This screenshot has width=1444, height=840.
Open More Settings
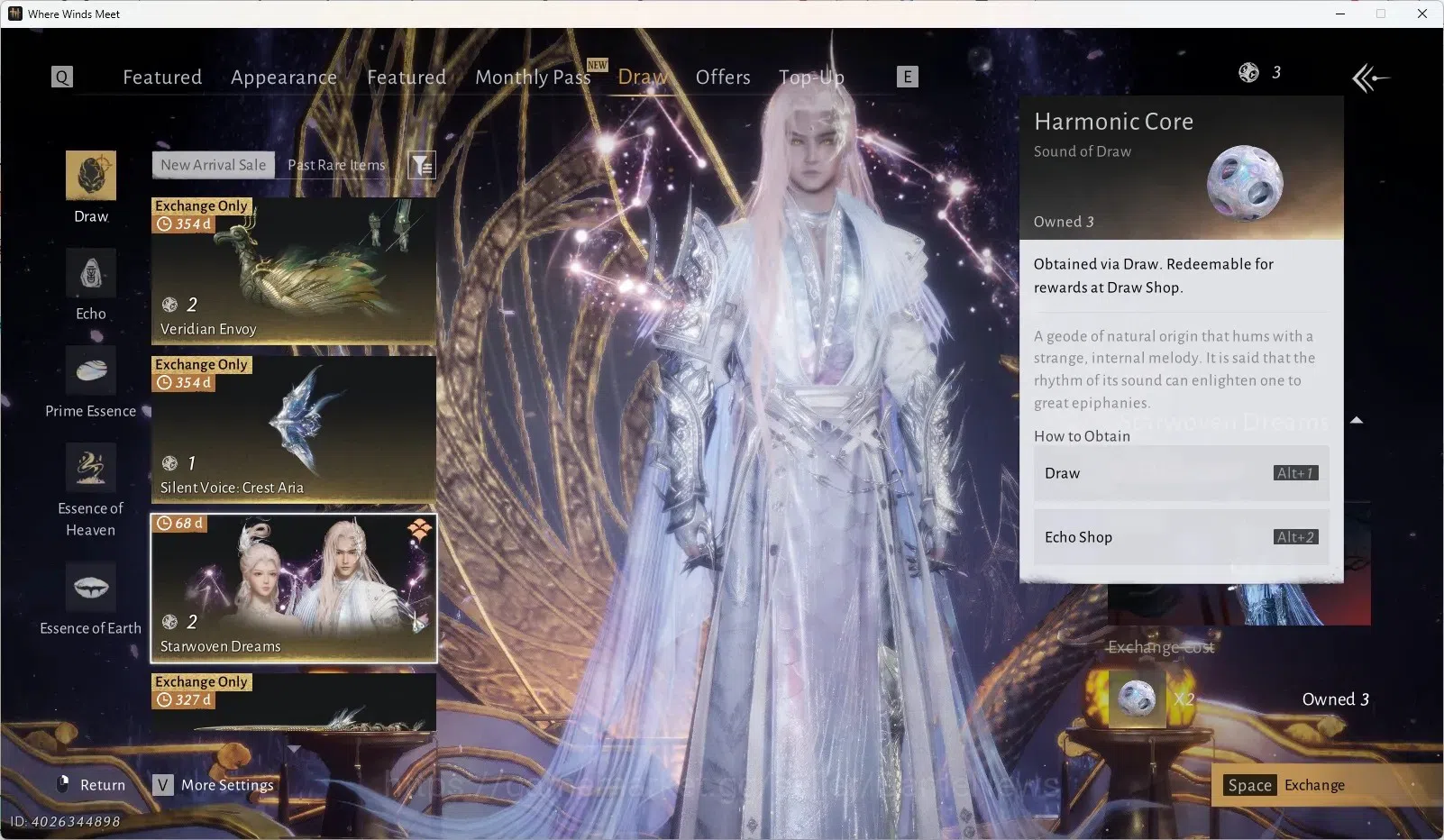pyautogui.click(x=214, y=785)
